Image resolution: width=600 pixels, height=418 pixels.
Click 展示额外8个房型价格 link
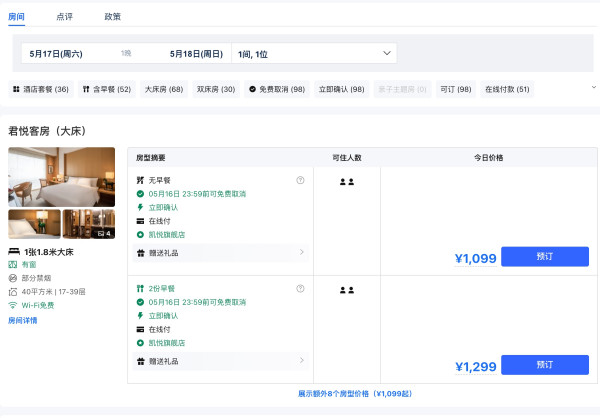tap(355, 394)
